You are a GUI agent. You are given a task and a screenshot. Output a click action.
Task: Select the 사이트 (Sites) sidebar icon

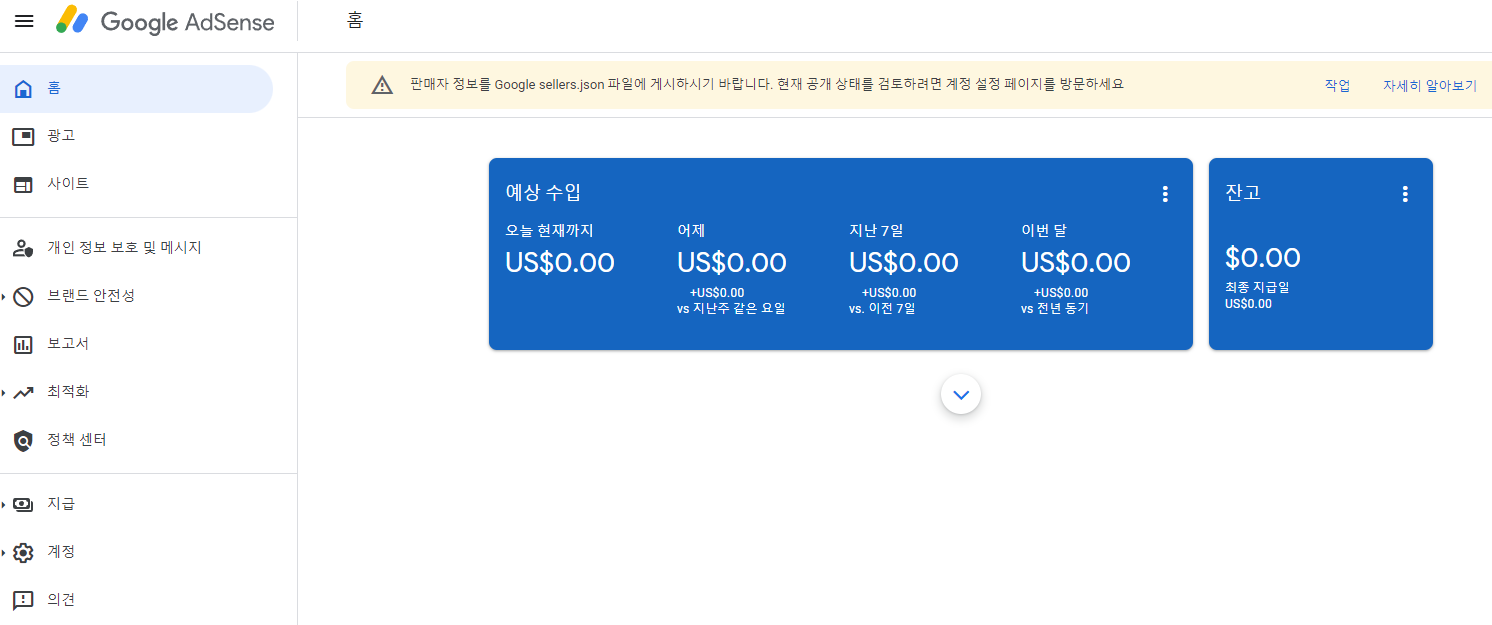tap(23, 184)
